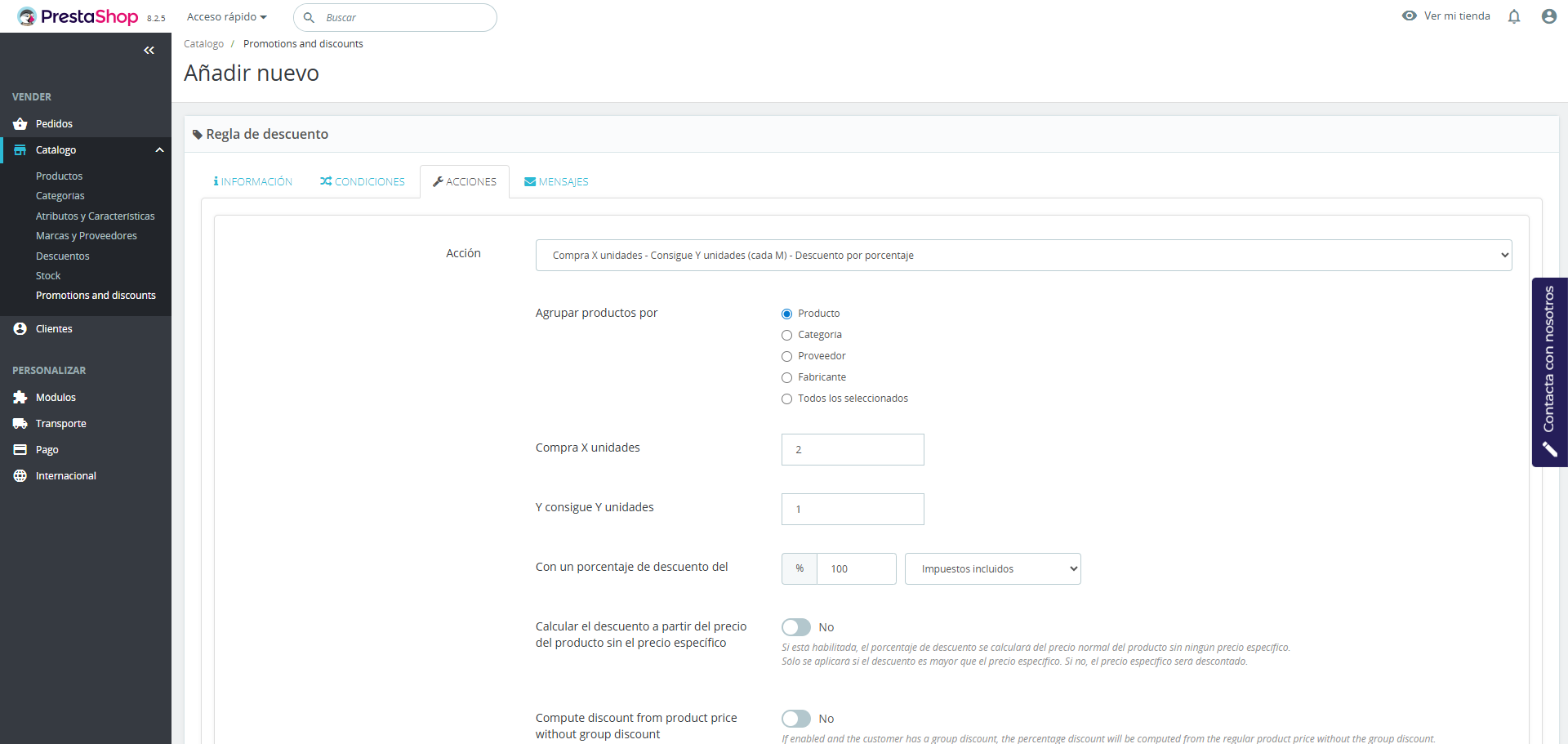Click the Modulos menu label
Image resolution: width=1568 pixels, height=744 pixels.
point(56,398)
